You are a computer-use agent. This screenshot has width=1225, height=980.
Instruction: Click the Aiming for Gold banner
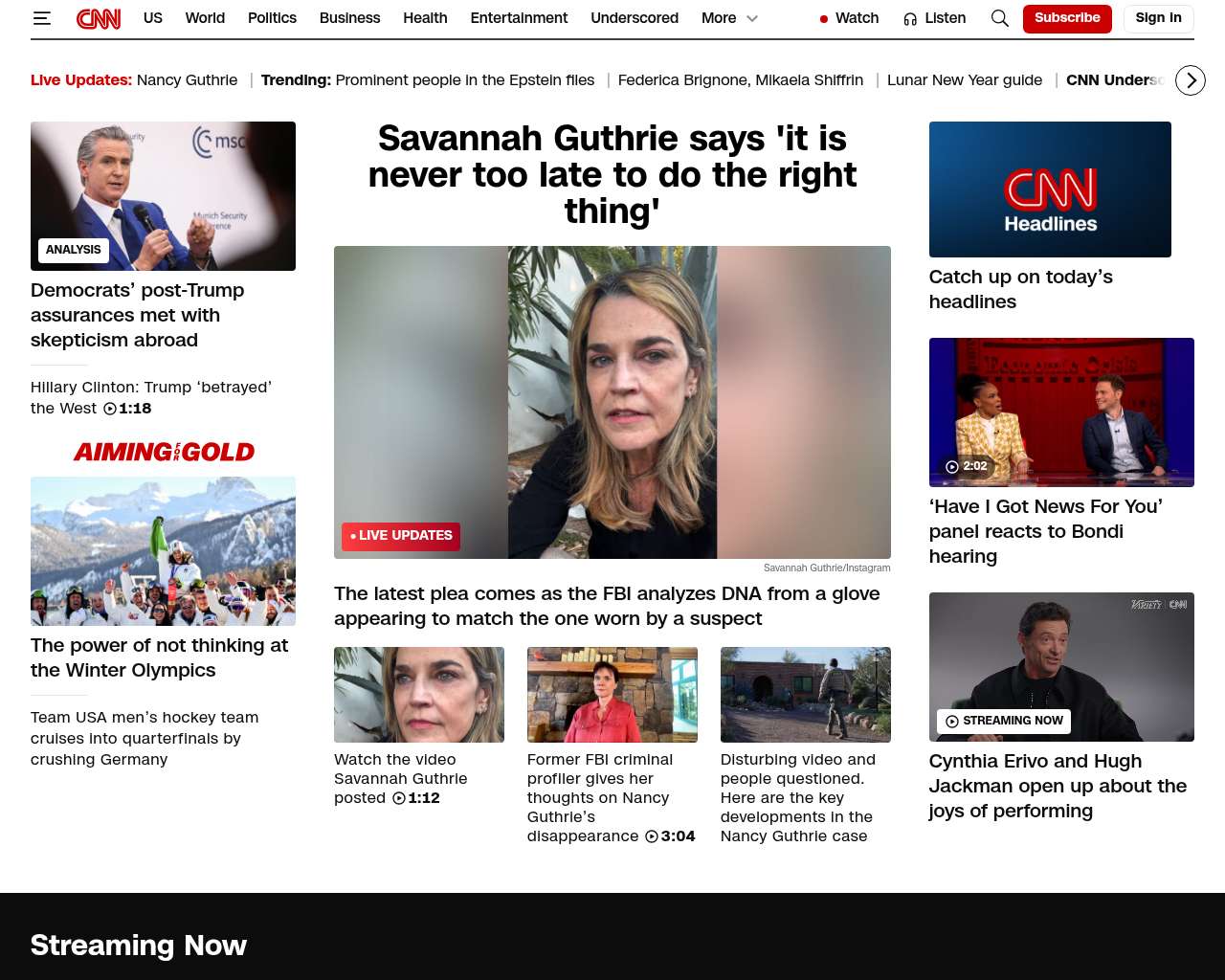pyautogui.click(x=164, y=452)
